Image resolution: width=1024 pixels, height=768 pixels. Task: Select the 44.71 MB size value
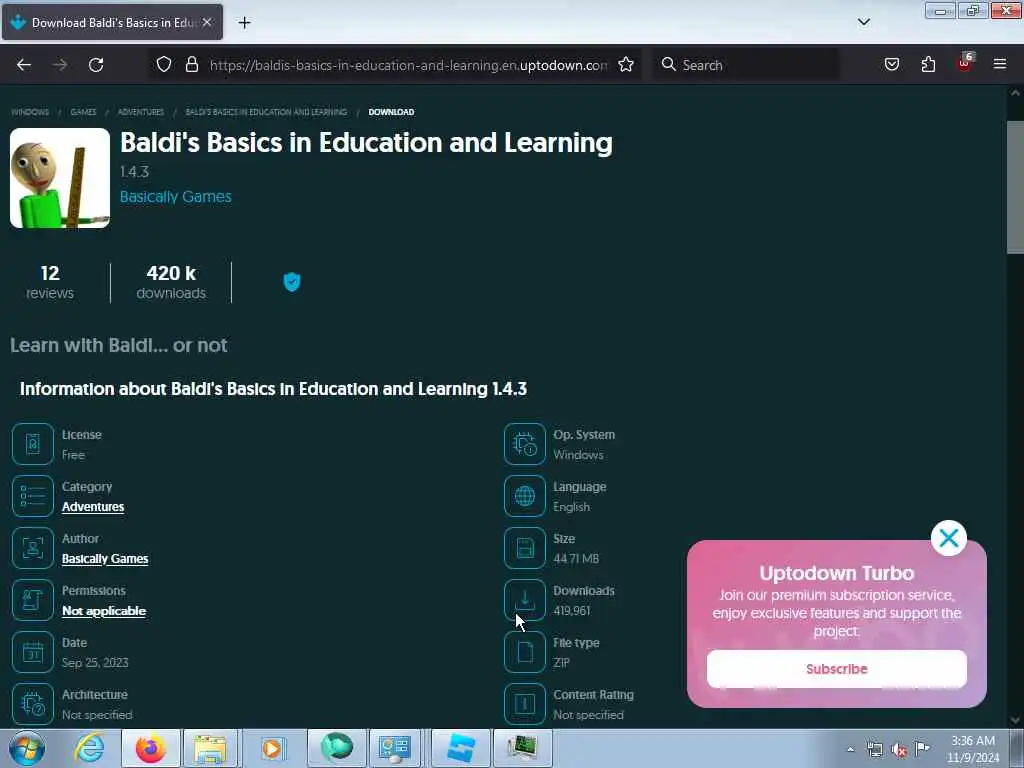tap(576, 559)
